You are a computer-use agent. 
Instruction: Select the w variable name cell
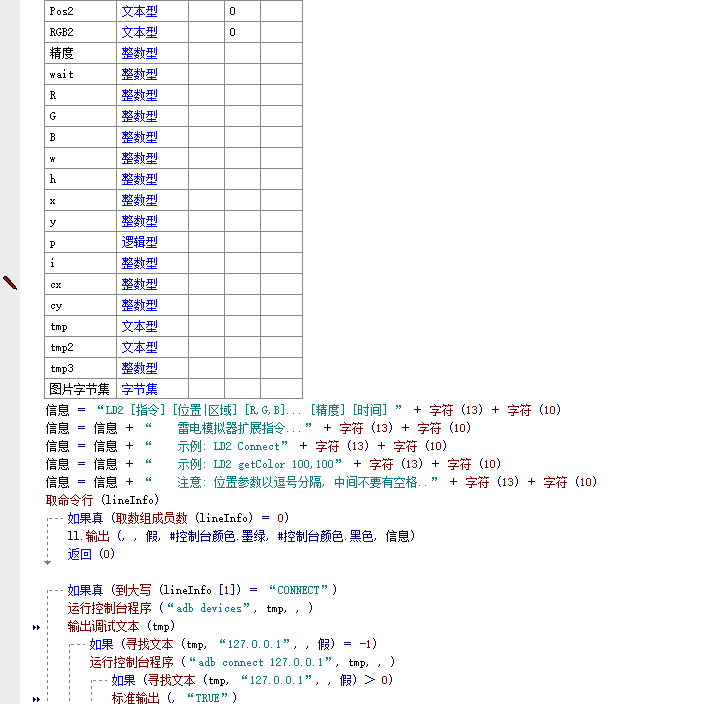pos(80,158)
